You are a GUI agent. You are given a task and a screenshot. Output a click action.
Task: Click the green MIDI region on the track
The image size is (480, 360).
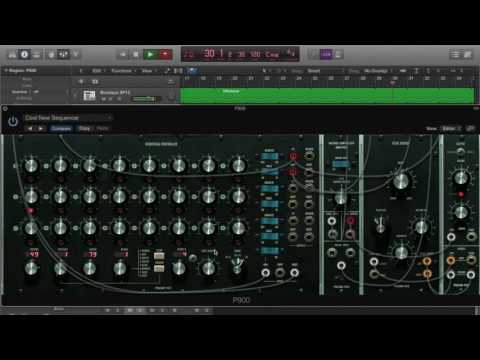[327, 96]
